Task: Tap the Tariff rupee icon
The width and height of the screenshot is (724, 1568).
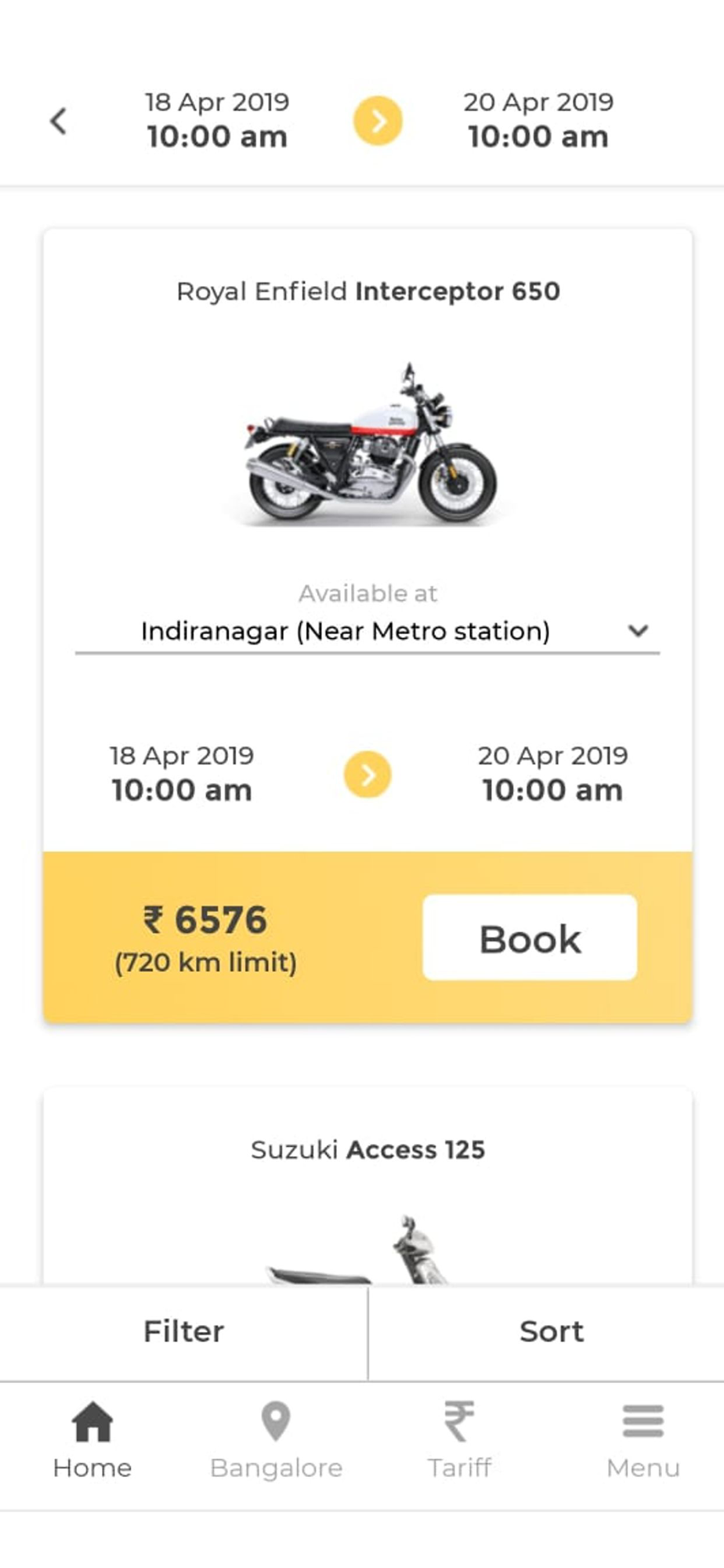Action: (x=459, y=1421)
